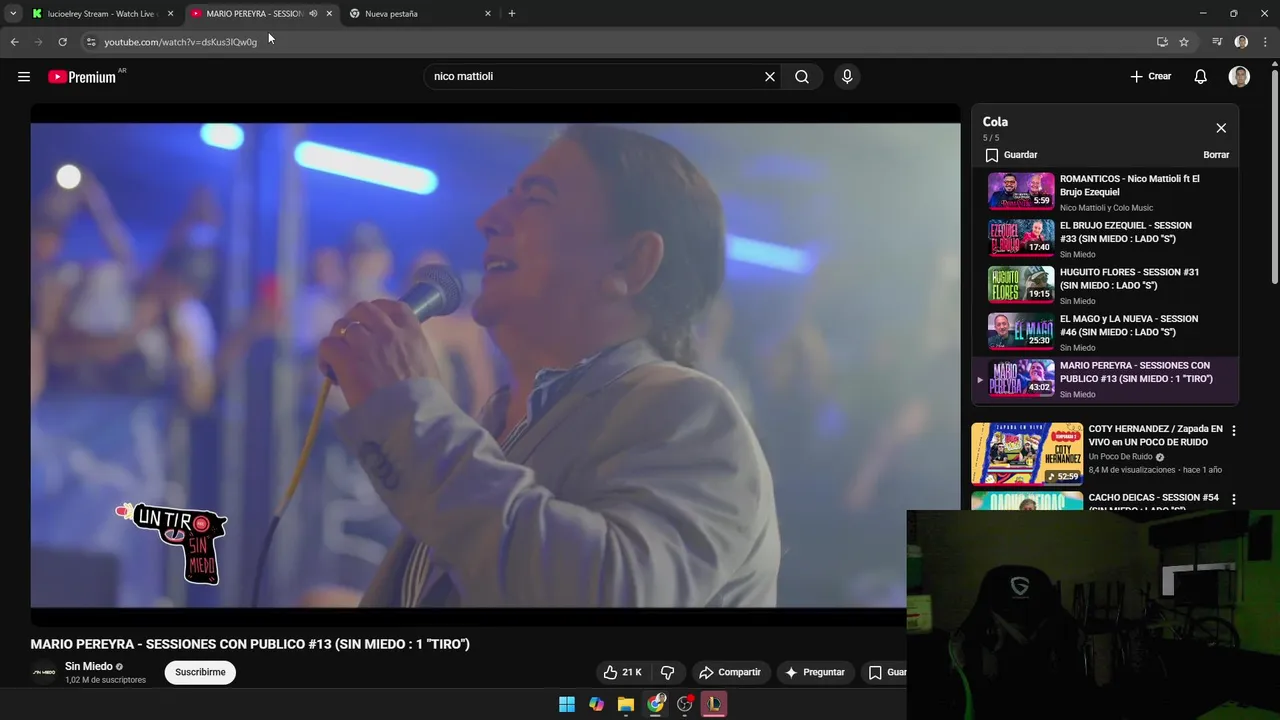The height and width of the screenshot is (720, 1280).
Task: Like the video with 21 K thumbs up
Action: tap(623, 672)
